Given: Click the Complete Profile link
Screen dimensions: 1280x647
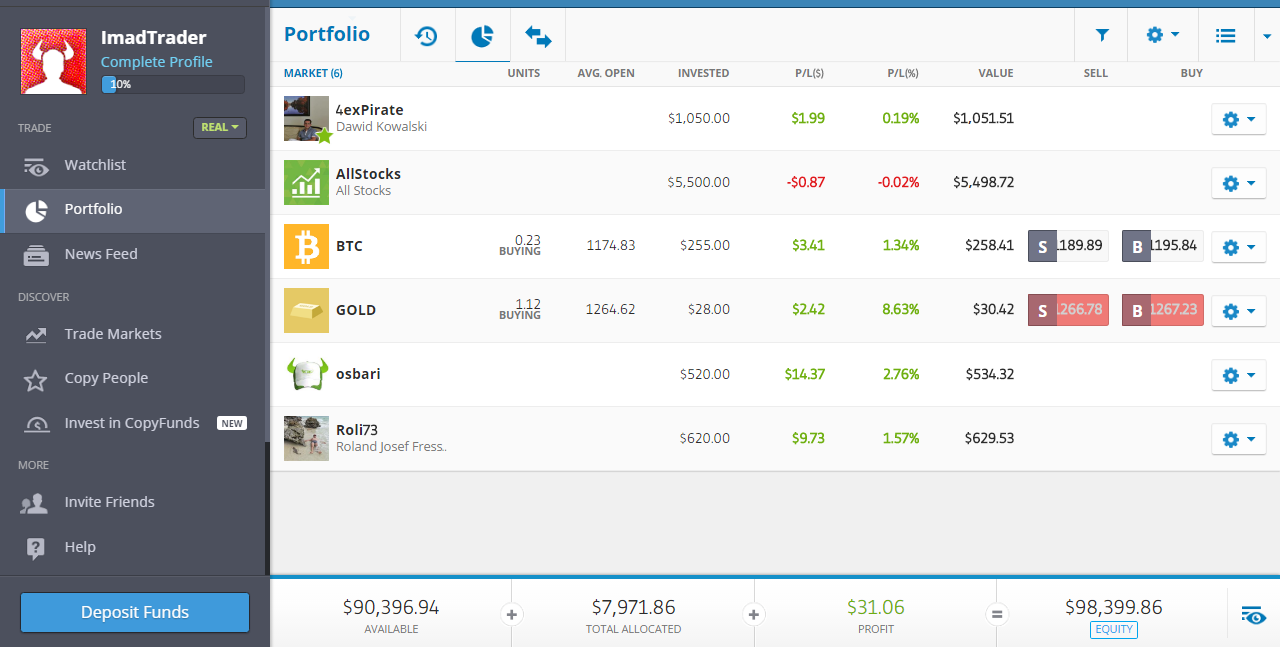Looking at the screenshot, I should tap(157, 62).
